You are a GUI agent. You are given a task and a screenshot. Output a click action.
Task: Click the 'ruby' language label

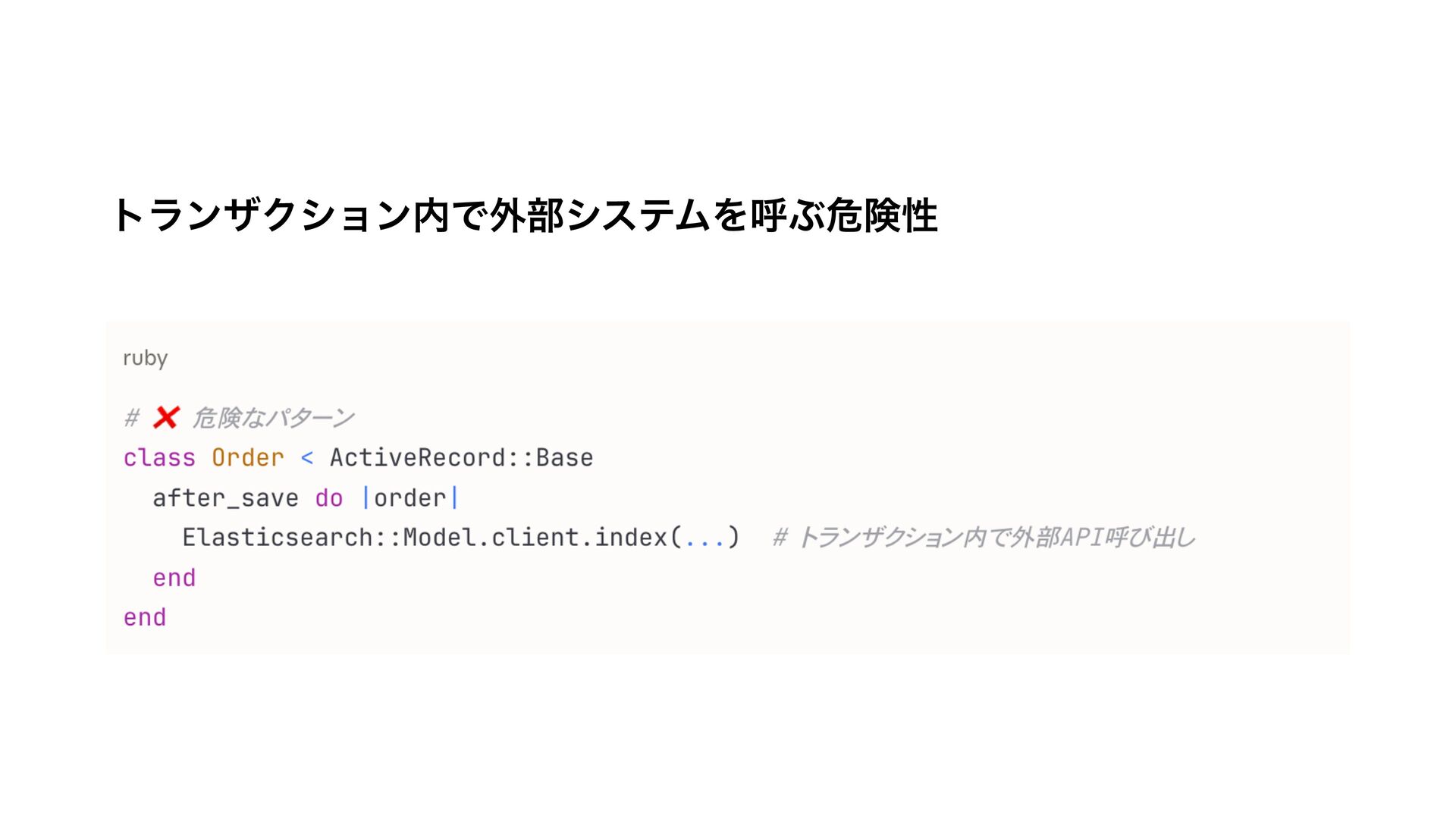point(145,358)
